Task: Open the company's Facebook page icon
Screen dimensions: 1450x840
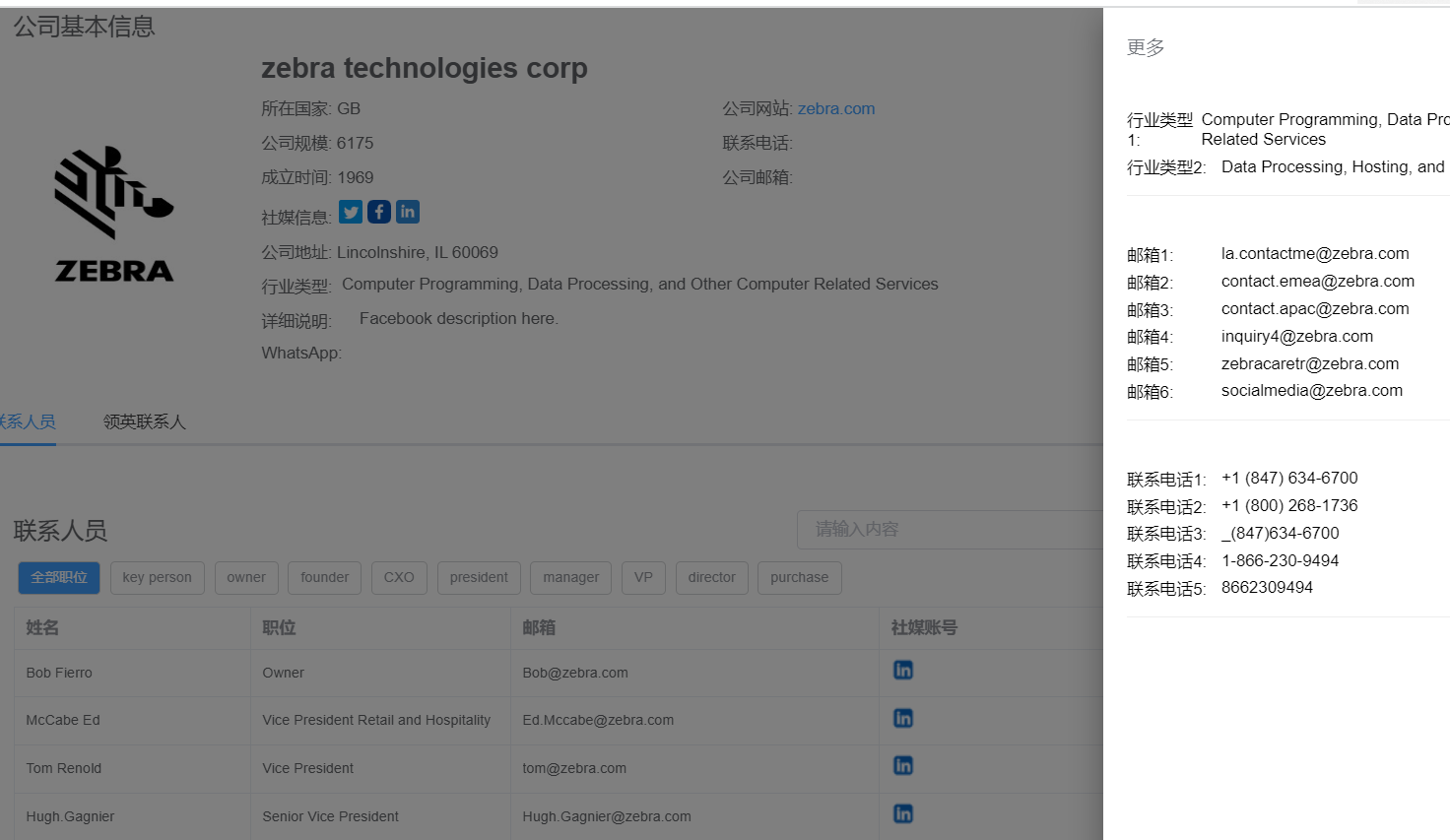Action: pyautogui.click(x=379, y=212)
